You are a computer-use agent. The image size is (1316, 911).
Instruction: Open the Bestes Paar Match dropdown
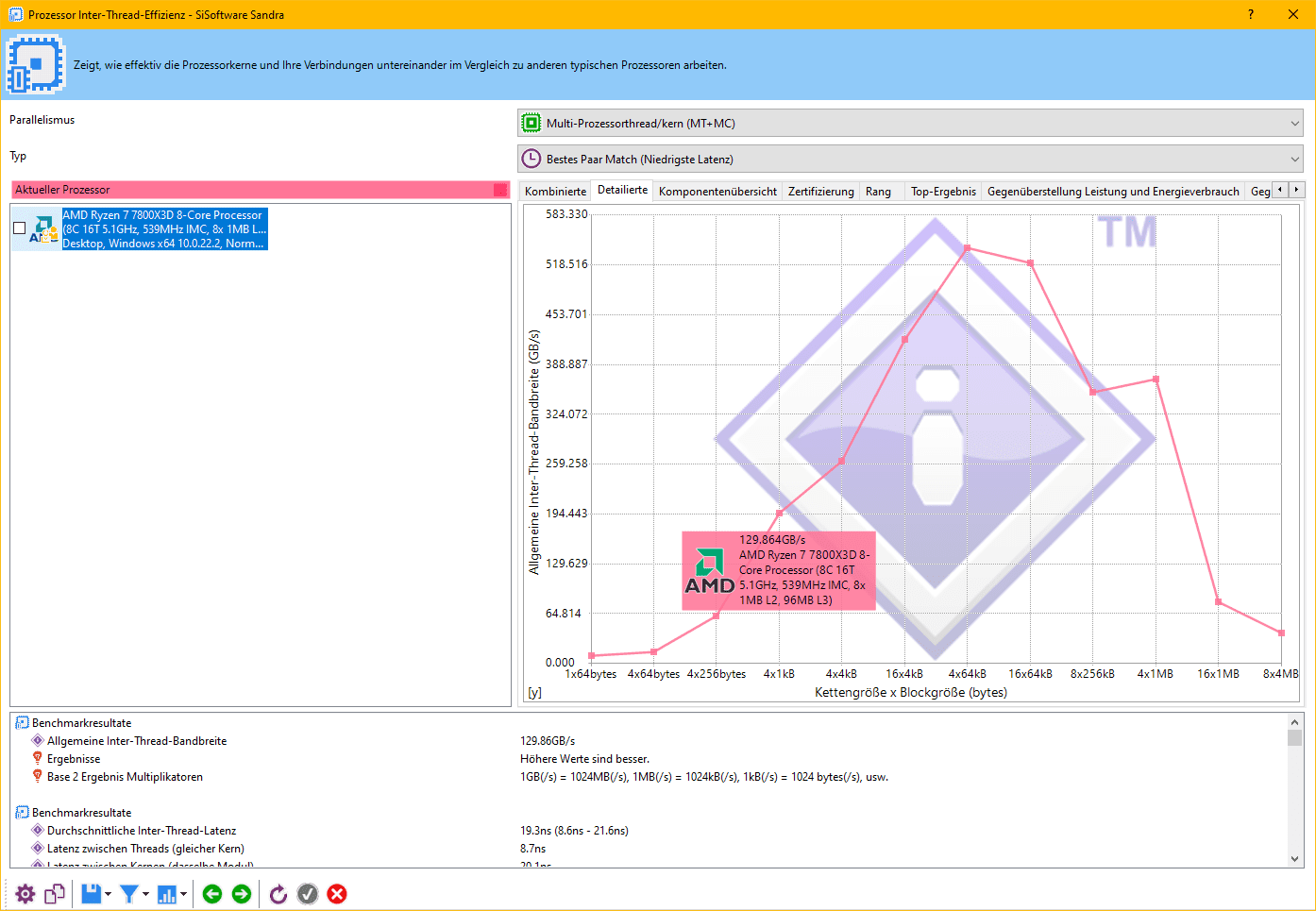point(911,159)
